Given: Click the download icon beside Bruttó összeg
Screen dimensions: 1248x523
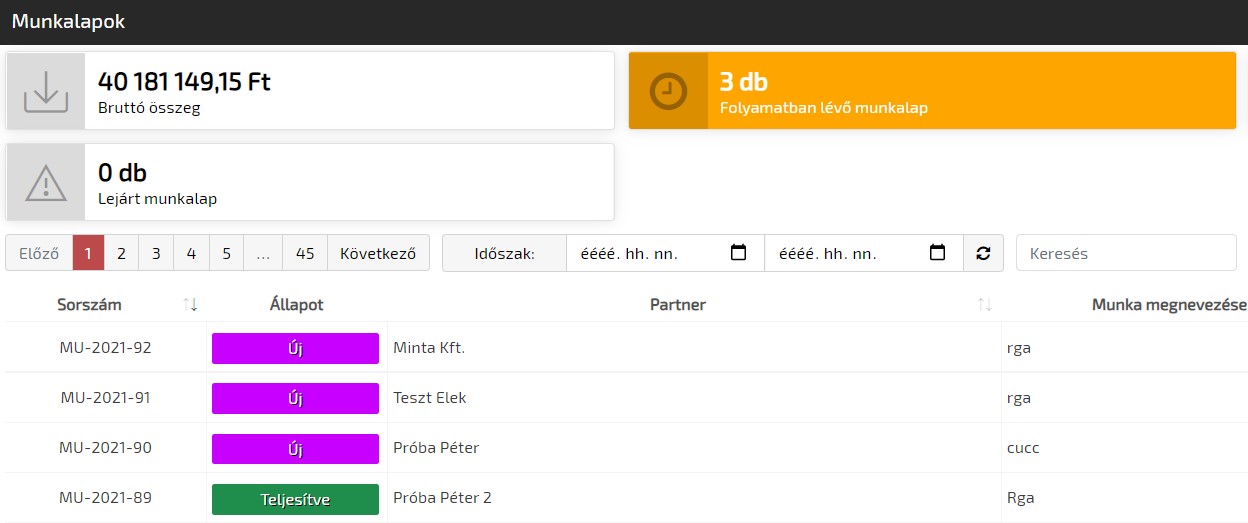Looking at the screenshot, I should pos(46,91).
